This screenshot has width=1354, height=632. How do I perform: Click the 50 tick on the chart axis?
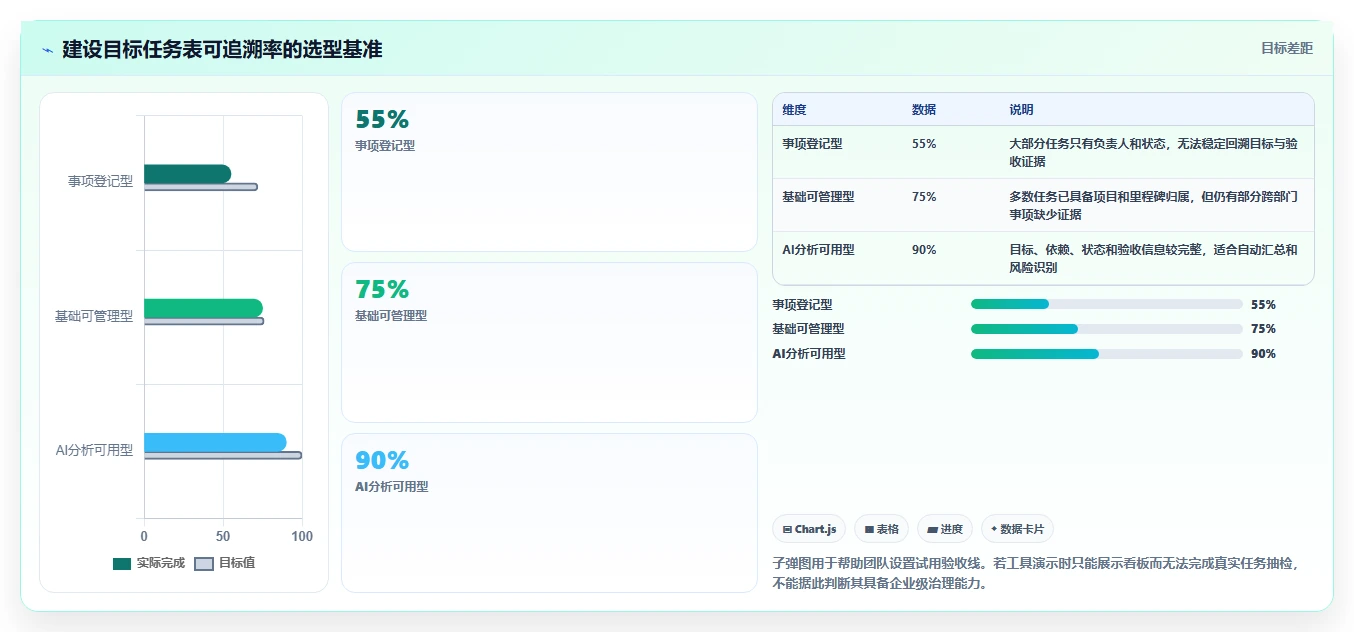coord(223,537)
